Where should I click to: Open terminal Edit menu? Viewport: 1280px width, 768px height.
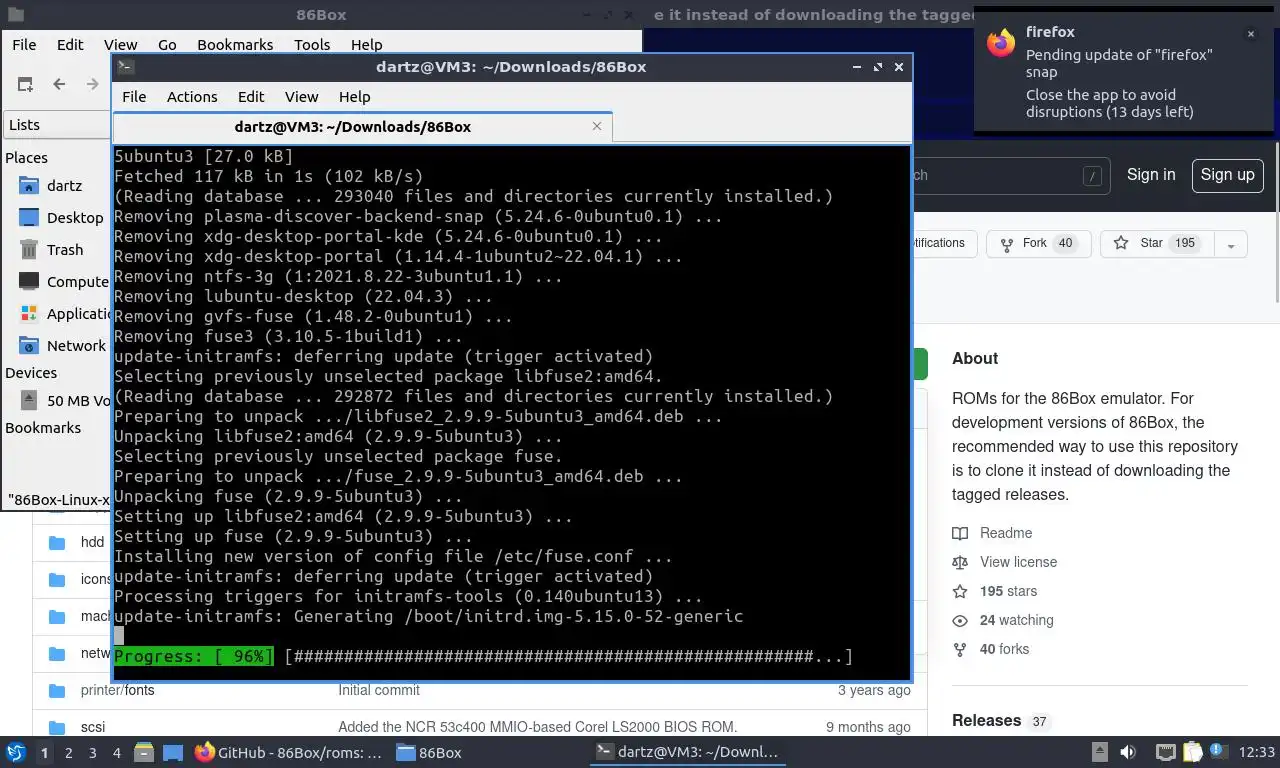tap(251, 97)
